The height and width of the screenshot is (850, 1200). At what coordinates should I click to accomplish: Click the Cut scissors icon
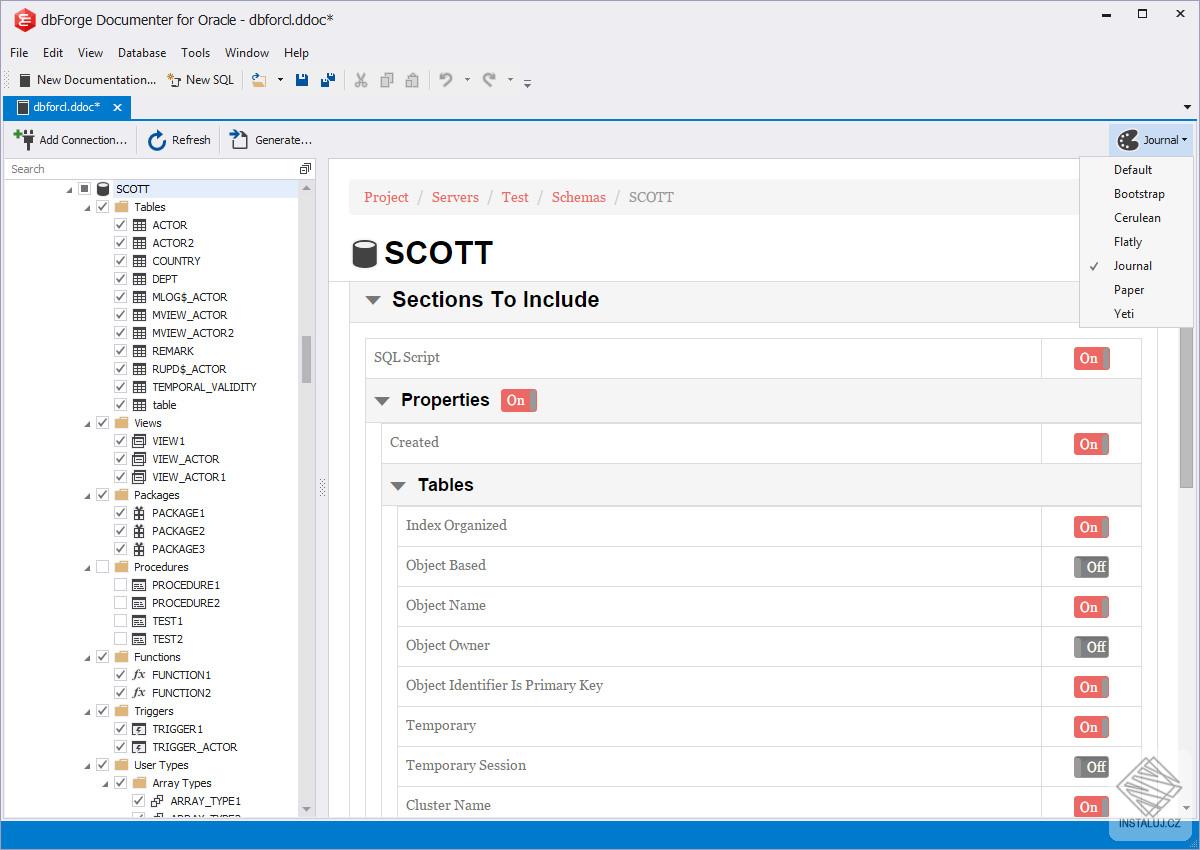coord(361,80)
